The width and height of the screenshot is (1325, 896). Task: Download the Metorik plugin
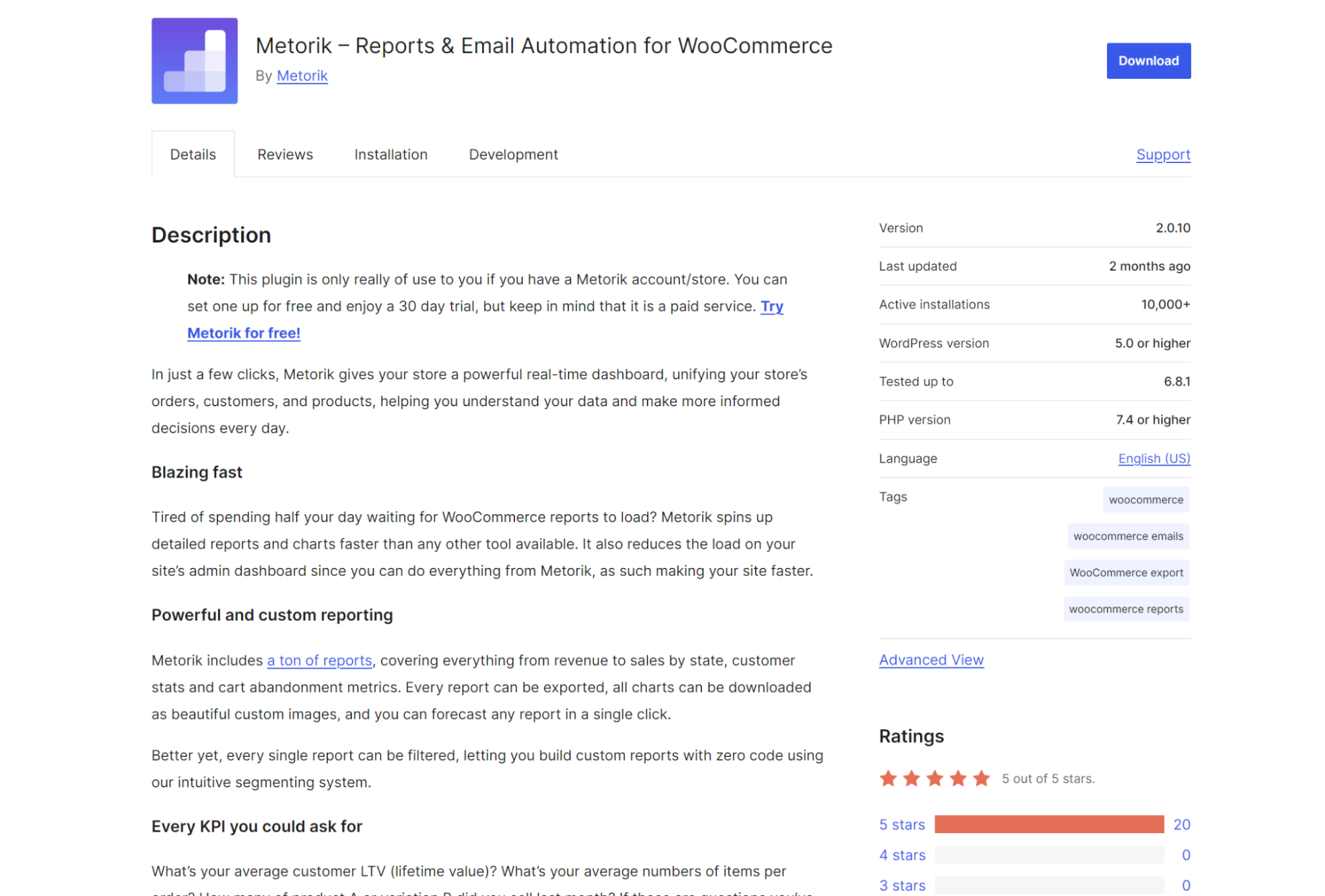pyautogui.click(x=1148, y=60)
